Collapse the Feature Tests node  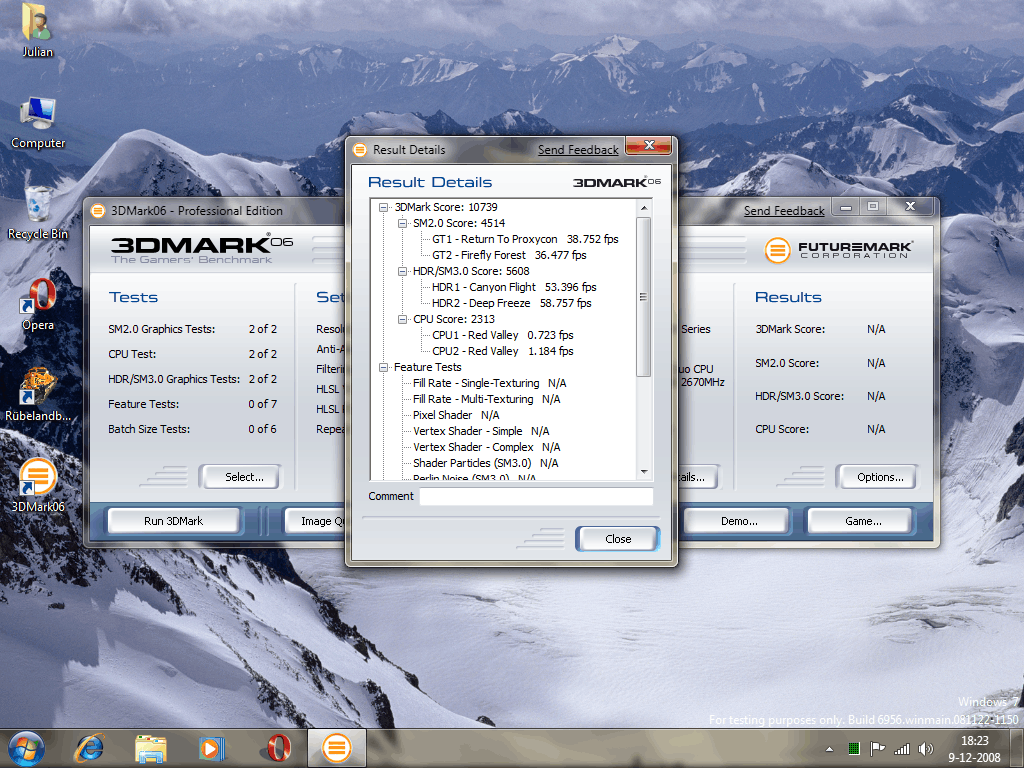point(383,367)
